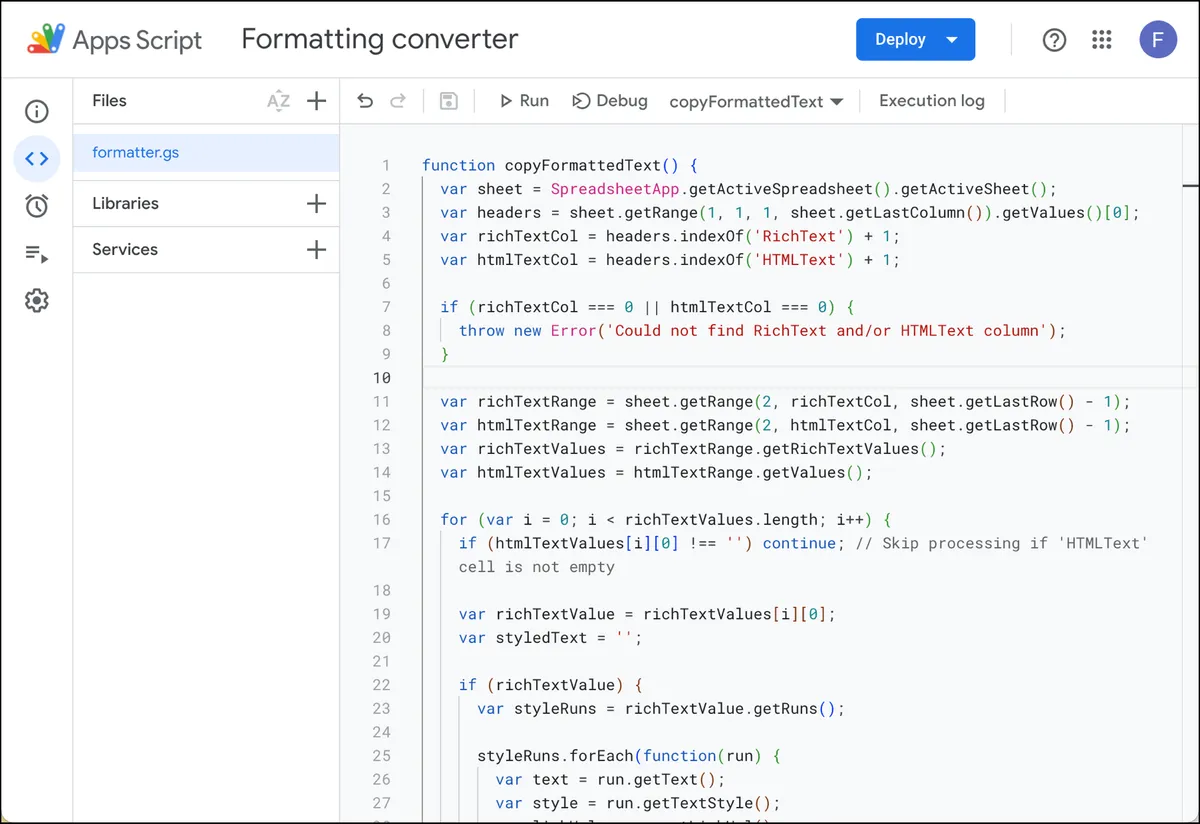Screen dimensions: 1200x824
Task: Click 'throw new Error' on line 8
Action: 527,331
